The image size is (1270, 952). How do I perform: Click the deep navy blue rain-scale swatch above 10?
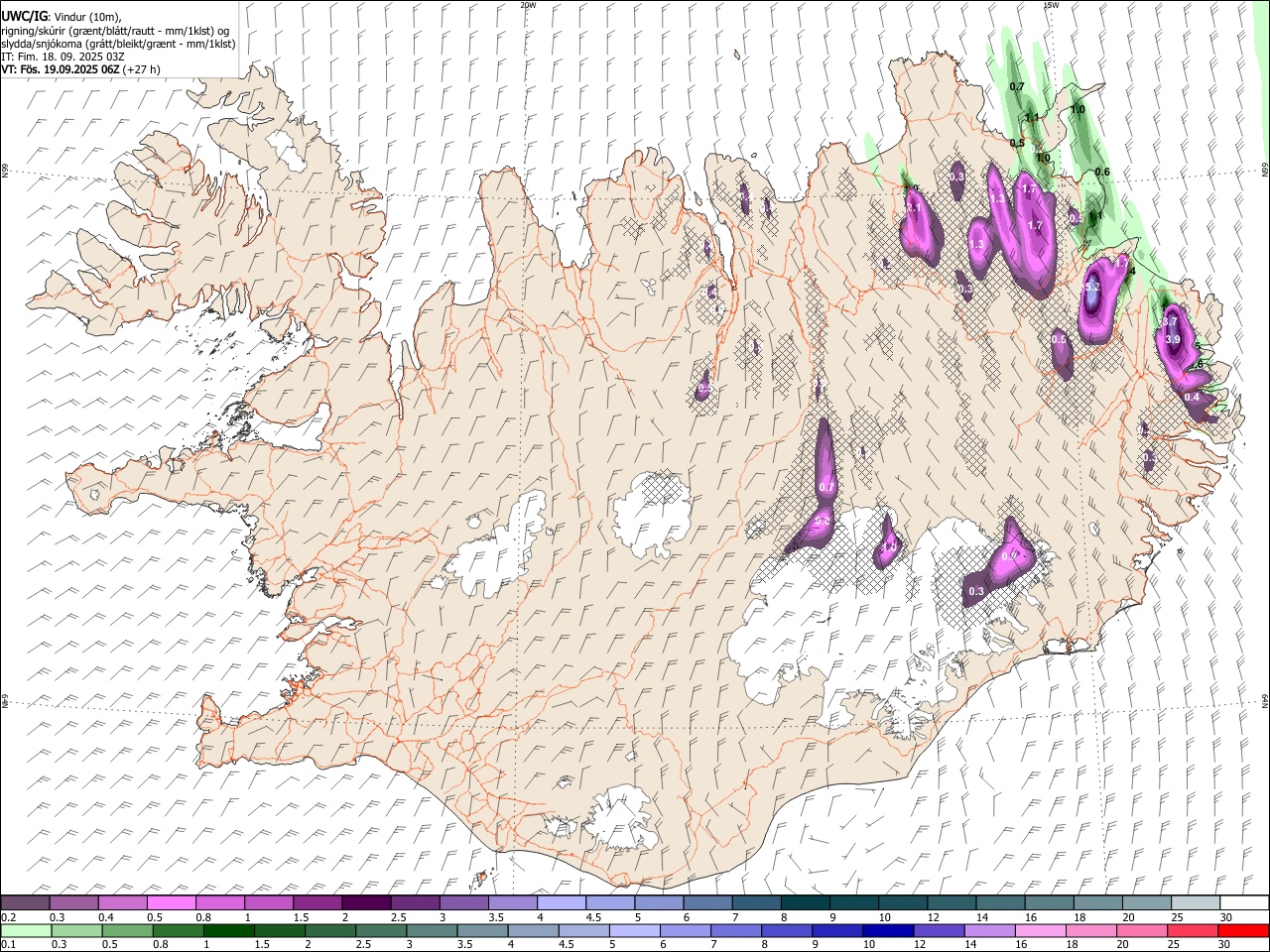(x=888, y=930)
